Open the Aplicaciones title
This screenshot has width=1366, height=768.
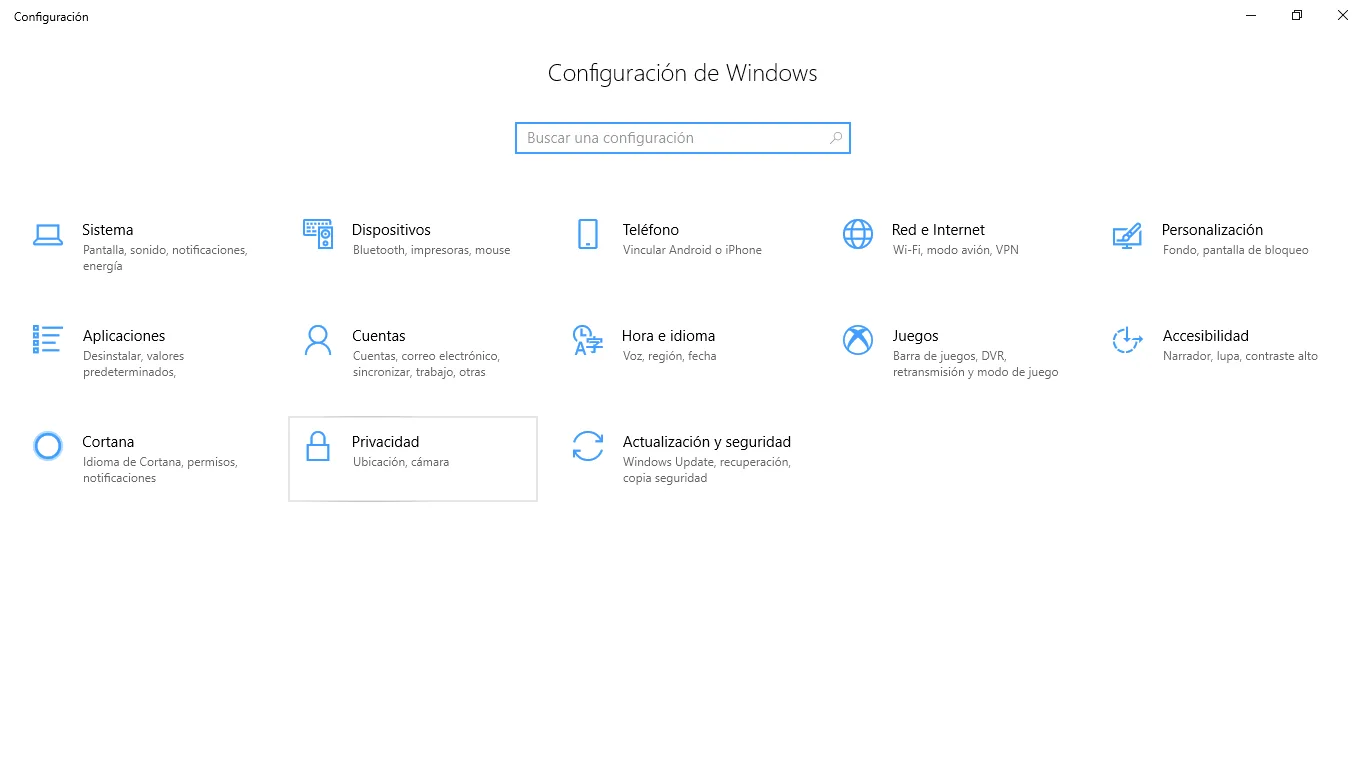point(124,336)
